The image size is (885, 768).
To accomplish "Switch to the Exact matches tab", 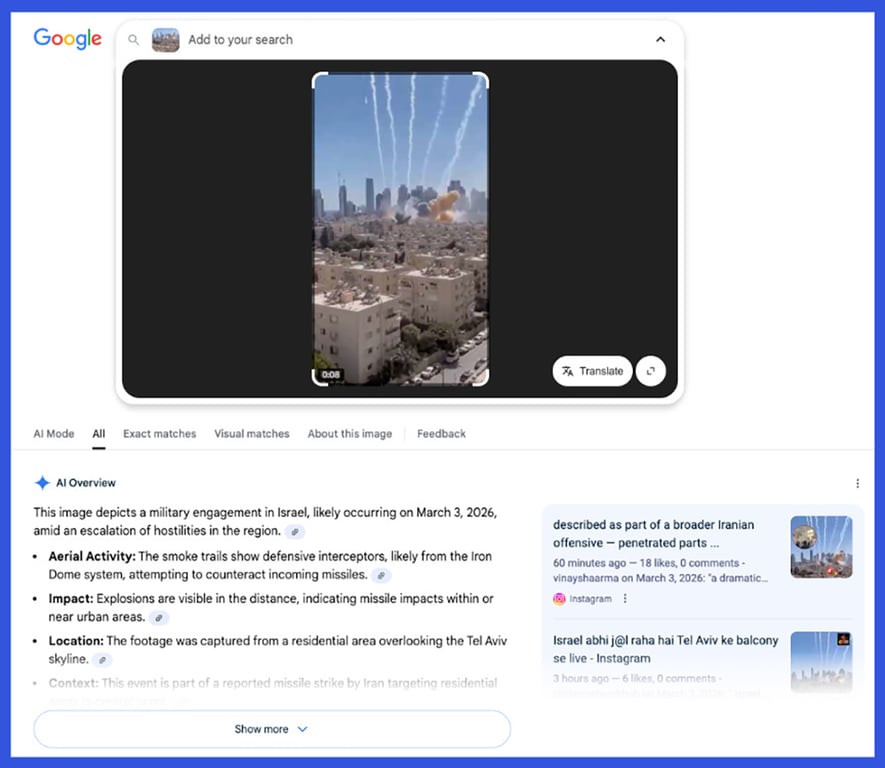I will [x=160, y=434].
